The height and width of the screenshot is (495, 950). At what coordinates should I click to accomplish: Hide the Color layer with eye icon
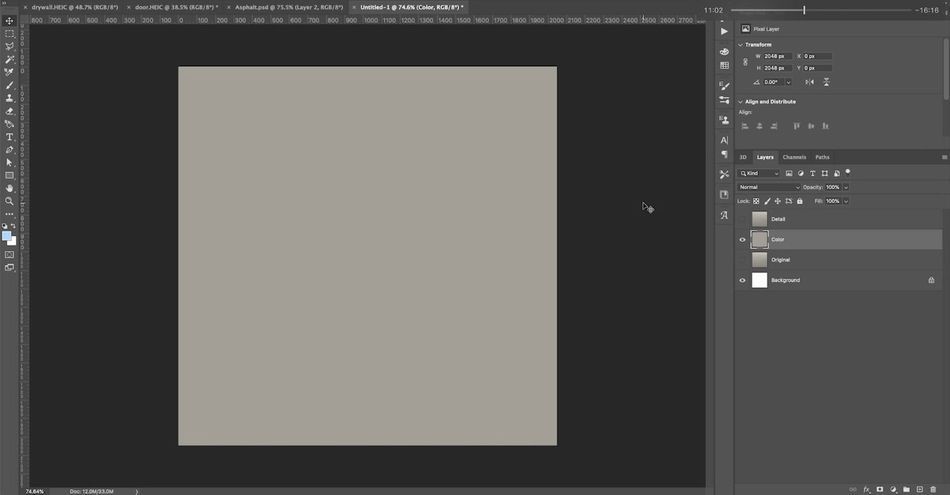pyautogui.click(x=742, y=240)
